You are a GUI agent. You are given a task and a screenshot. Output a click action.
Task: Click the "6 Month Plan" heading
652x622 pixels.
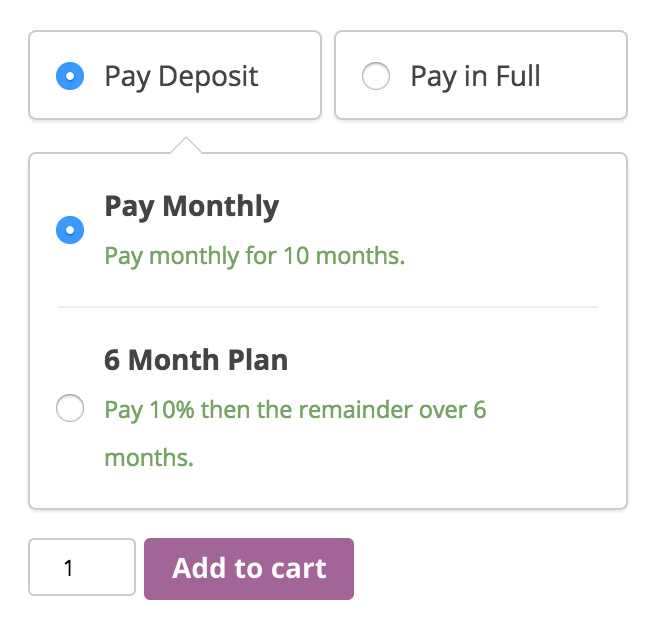[x=196, y=360]
